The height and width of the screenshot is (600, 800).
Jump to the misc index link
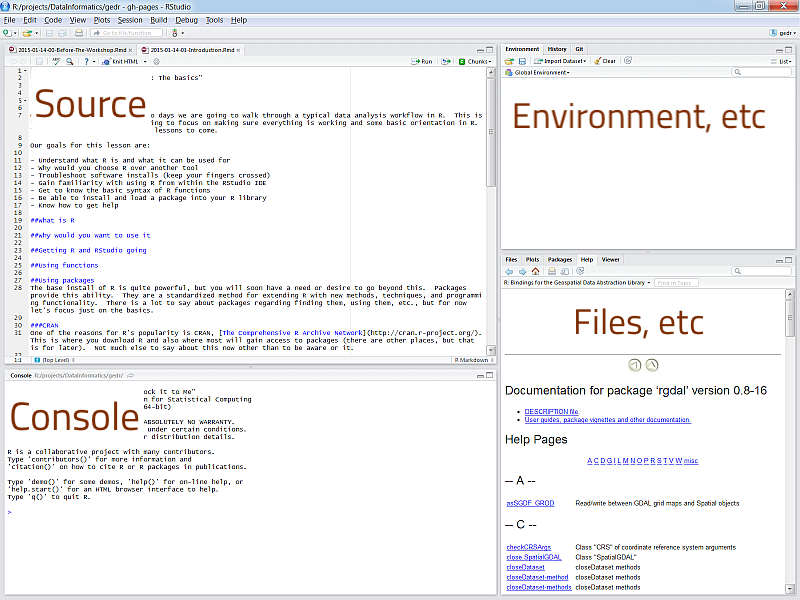click(691, 461)
